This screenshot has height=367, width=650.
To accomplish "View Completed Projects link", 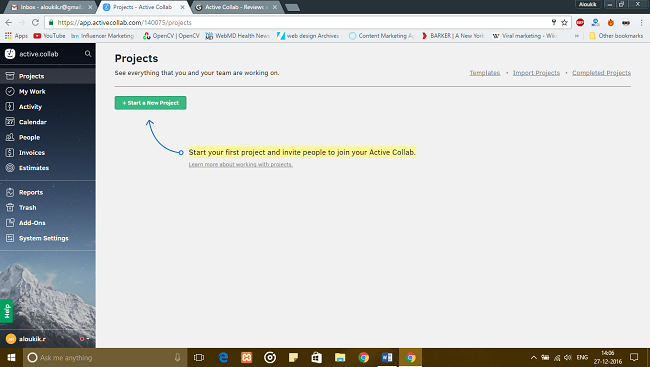I will [601, 73].
